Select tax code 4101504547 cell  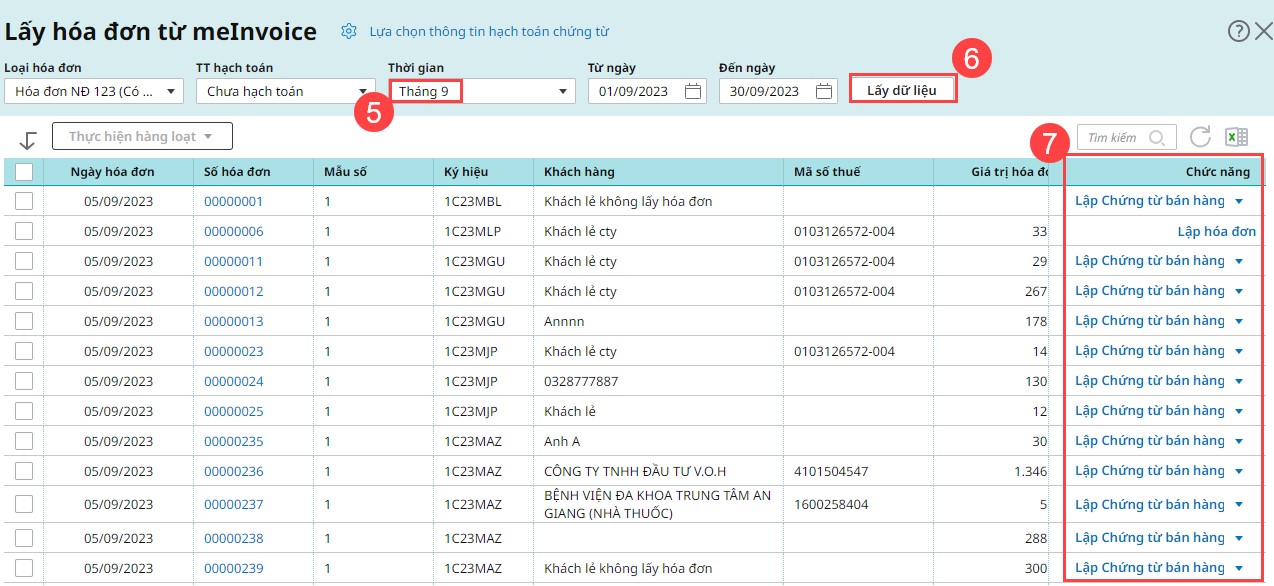(831, 471)
